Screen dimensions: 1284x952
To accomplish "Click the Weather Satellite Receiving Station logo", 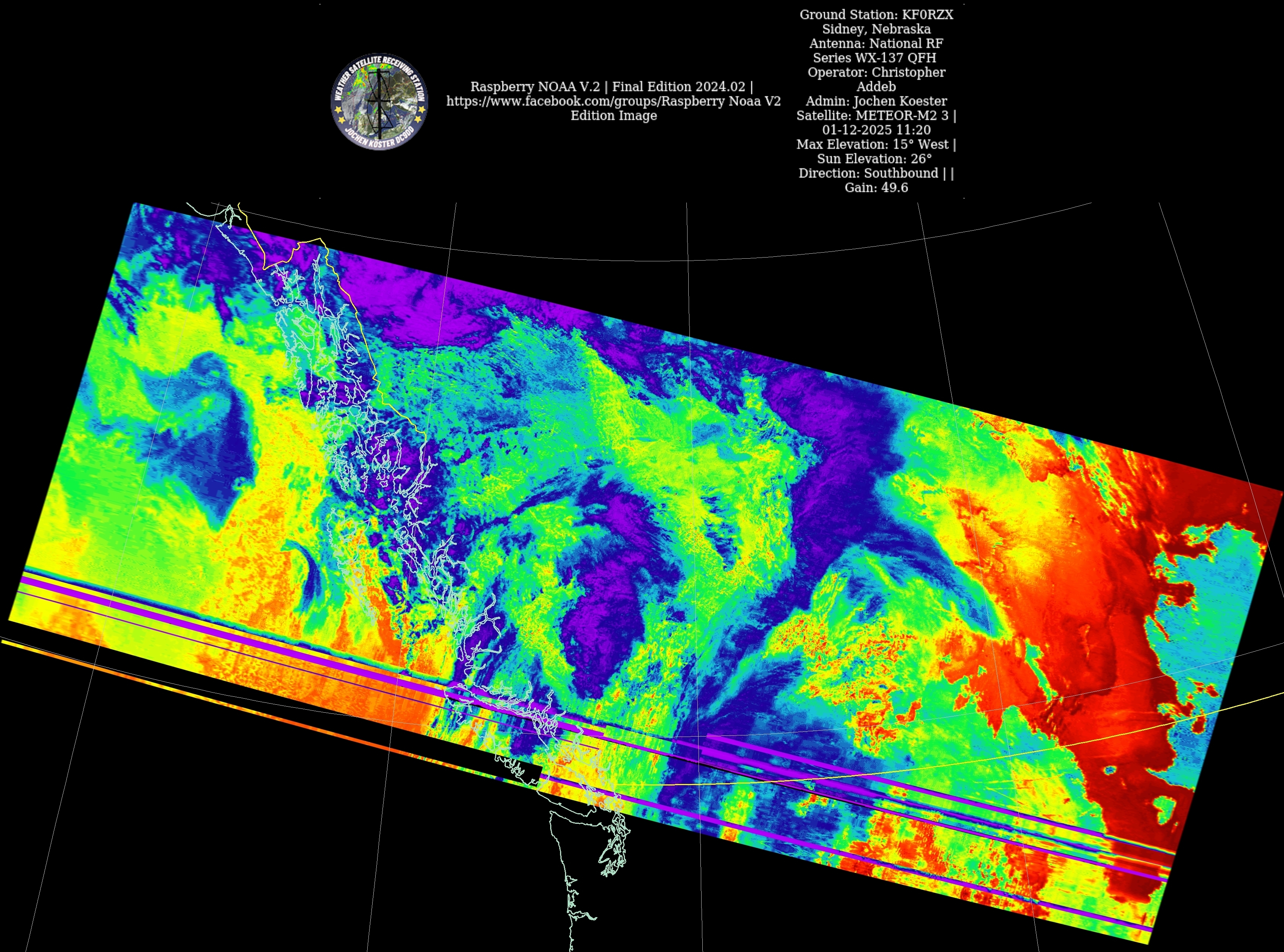I will tap(379, 101).
